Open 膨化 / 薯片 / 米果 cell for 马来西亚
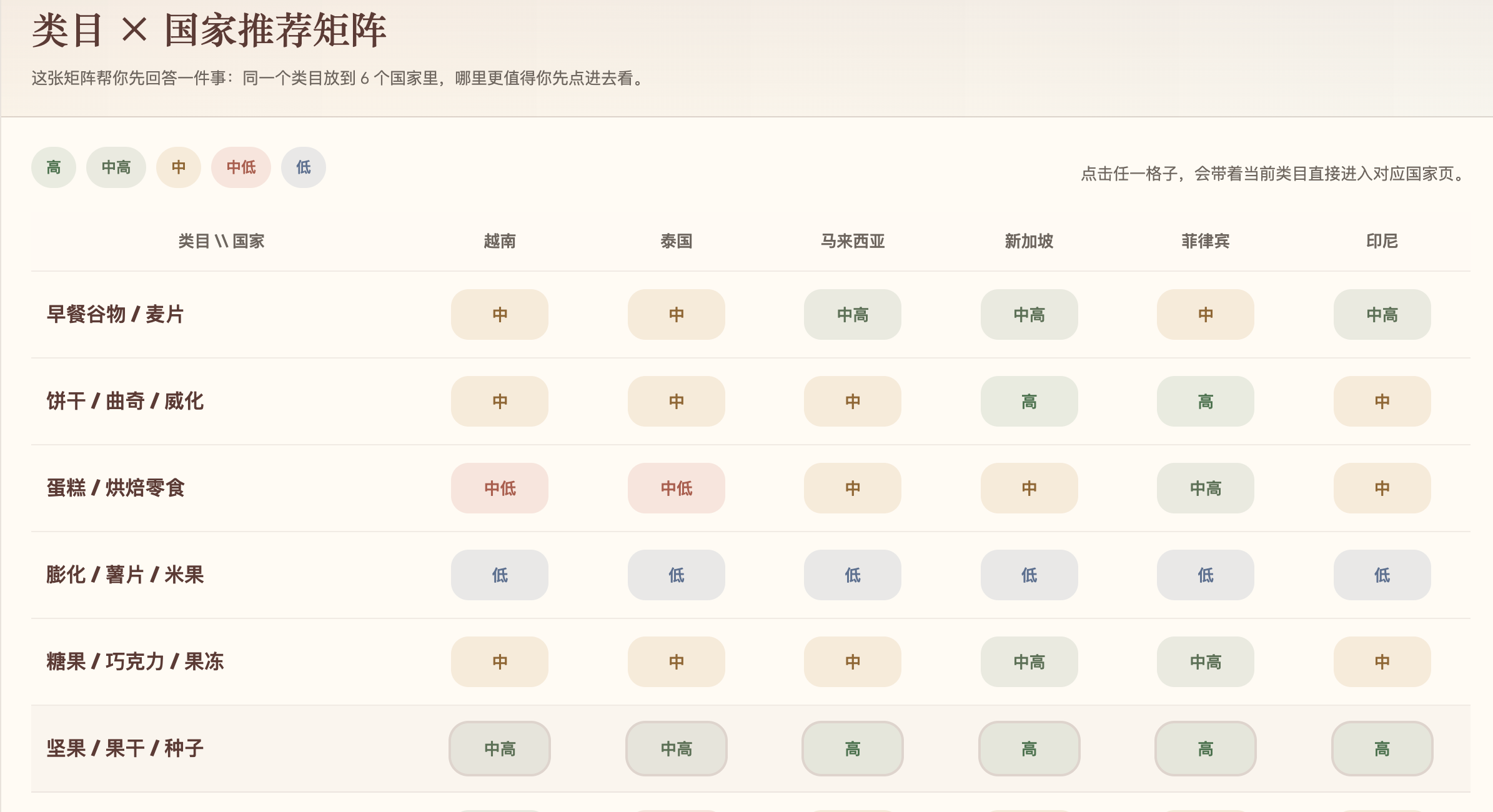The height and width of the screenshot is (812, 1493). (x=853, y=575)
